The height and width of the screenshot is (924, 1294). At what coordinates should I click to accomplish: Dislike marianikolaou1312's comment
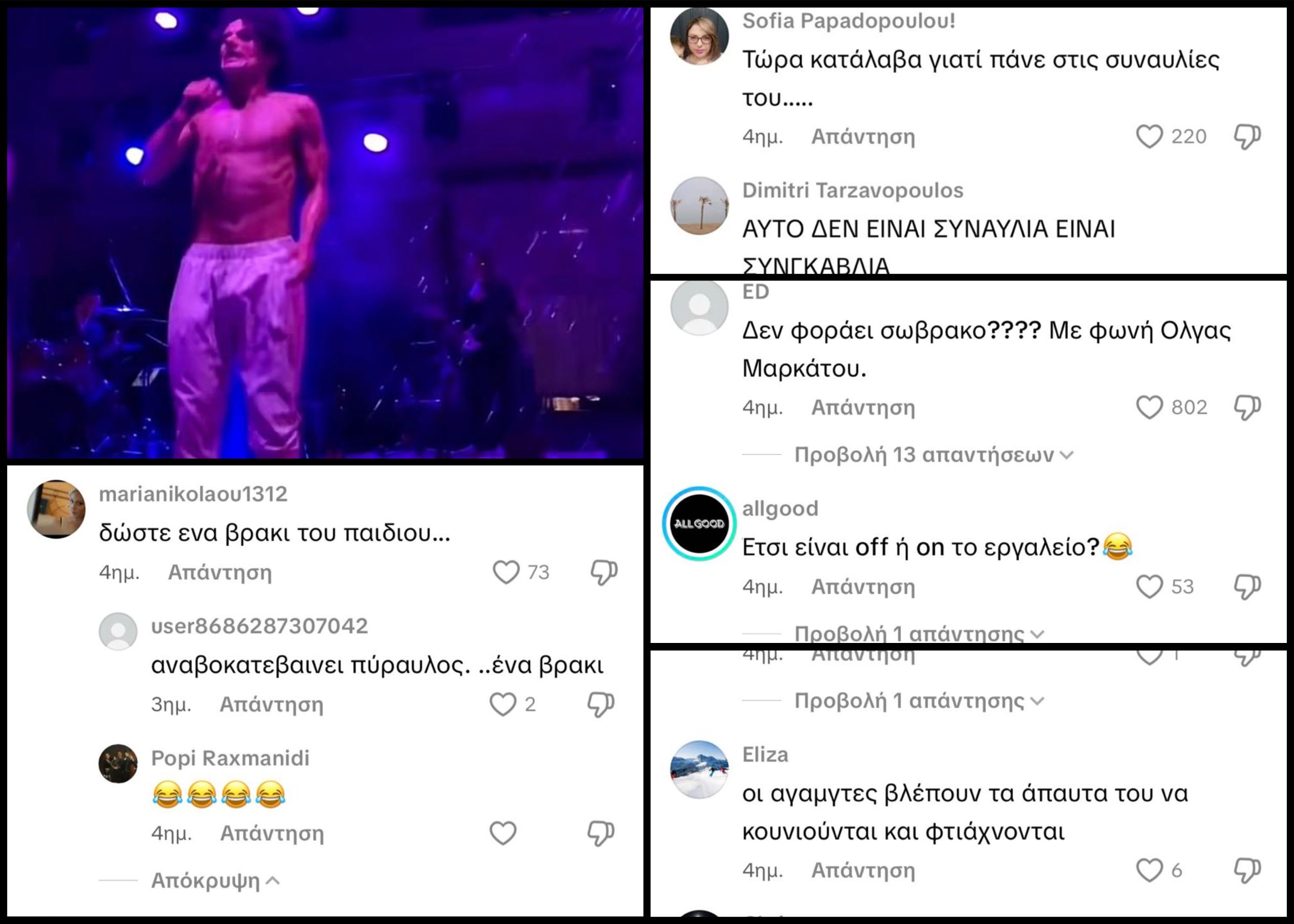point(604,572)
